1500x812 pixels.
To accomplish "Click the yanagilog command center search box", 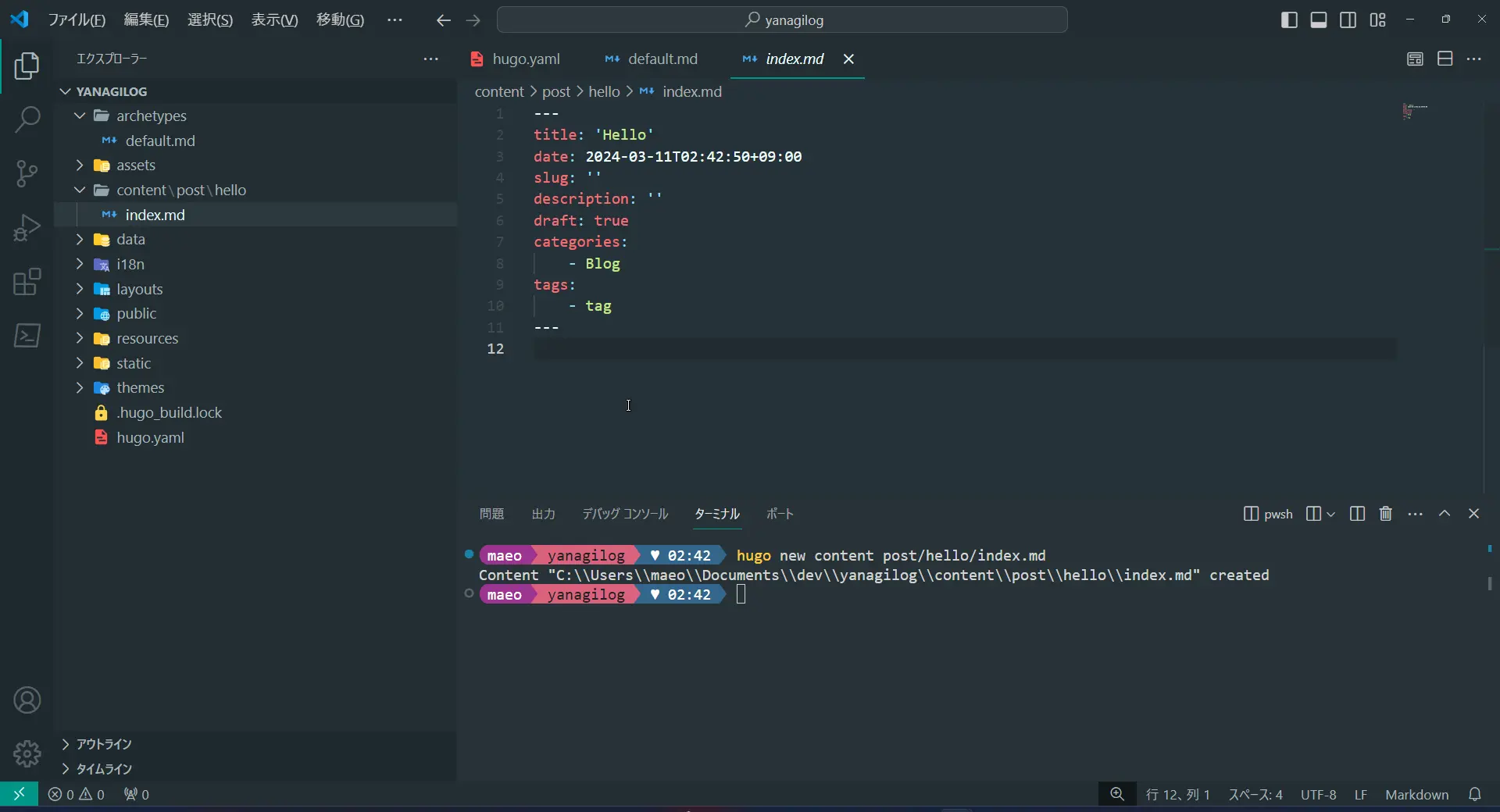I will pos(782,20).
